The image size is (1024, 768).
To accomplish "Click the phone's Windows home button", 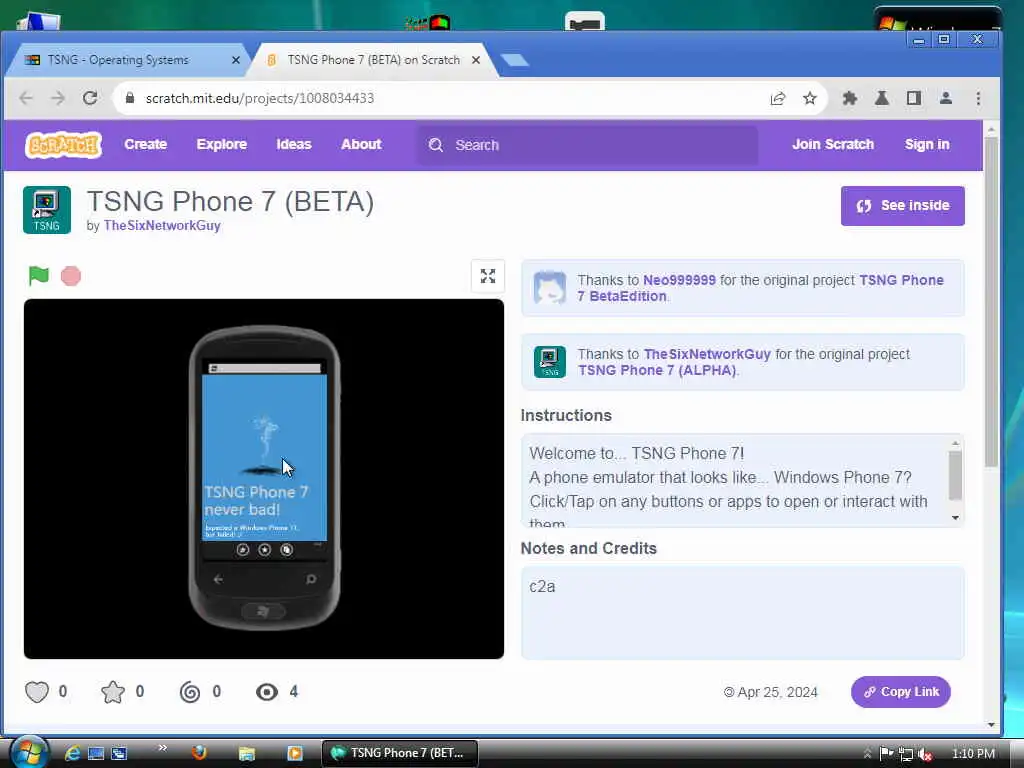I will point(263,611).
